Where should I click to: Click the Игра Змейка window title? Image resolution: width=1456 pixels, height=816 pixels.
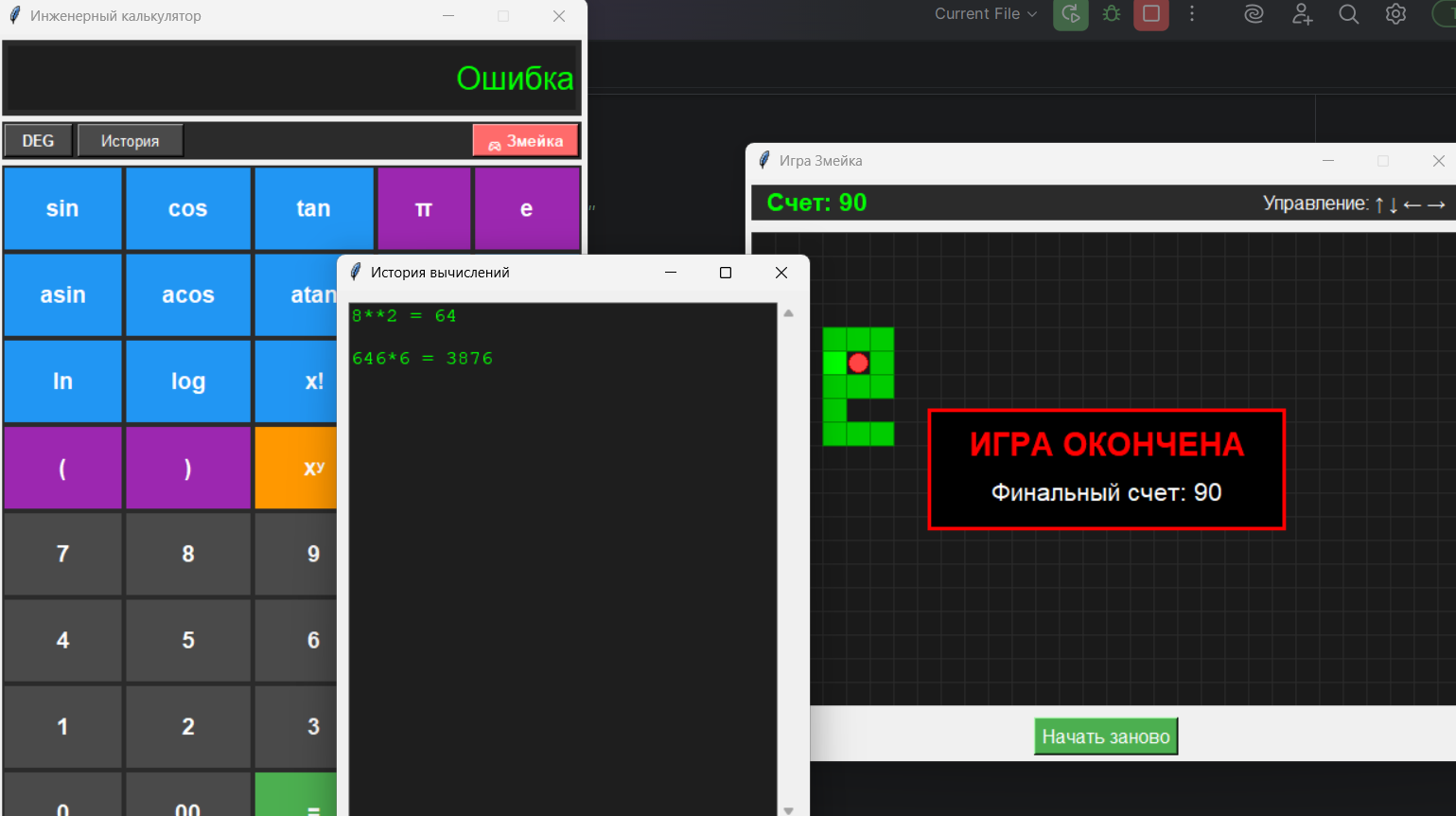pos(820,161)
